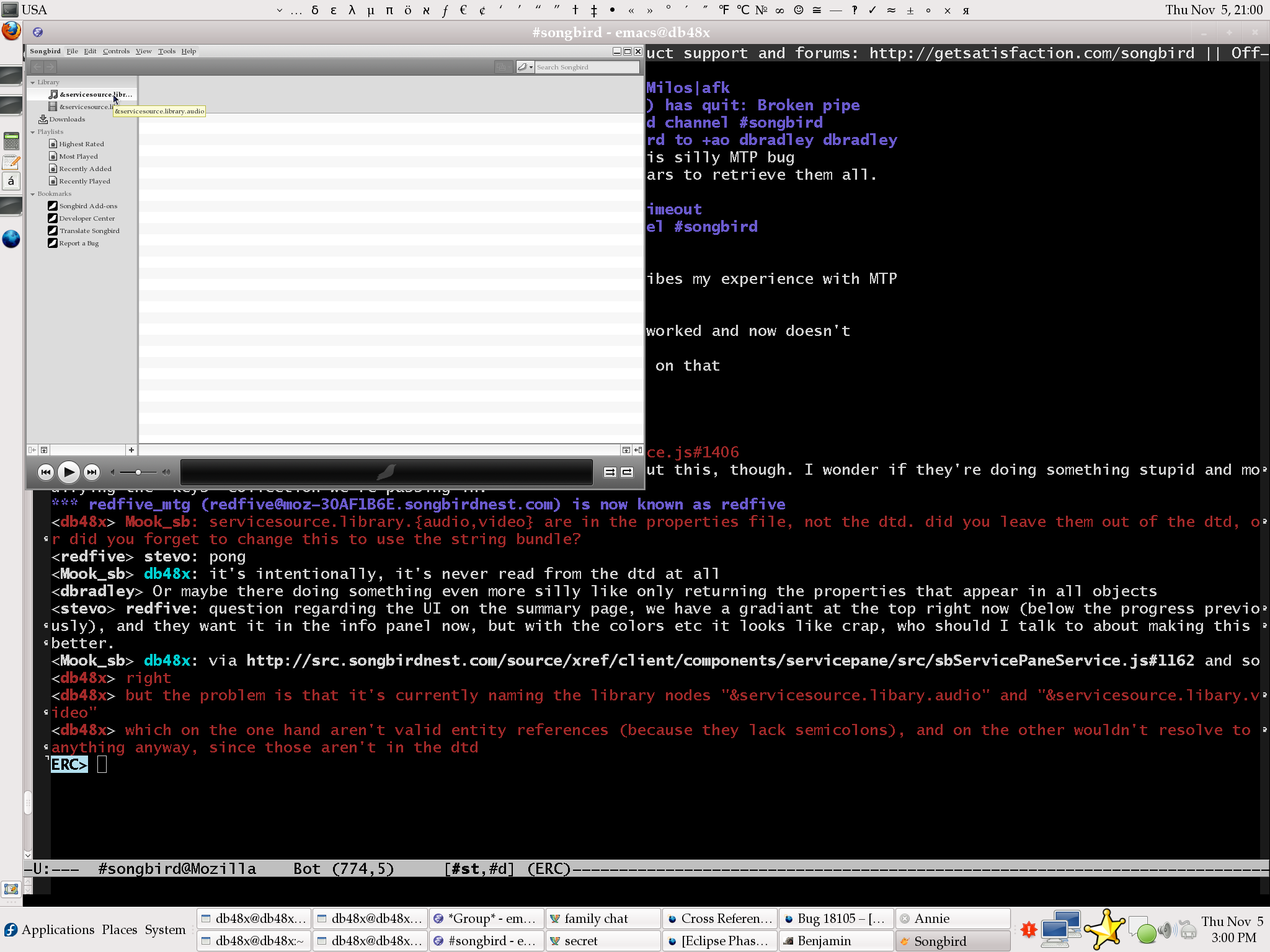This screenshot has width=1270, height=952.
Task: Open the Applications menu
Action: 58,930
